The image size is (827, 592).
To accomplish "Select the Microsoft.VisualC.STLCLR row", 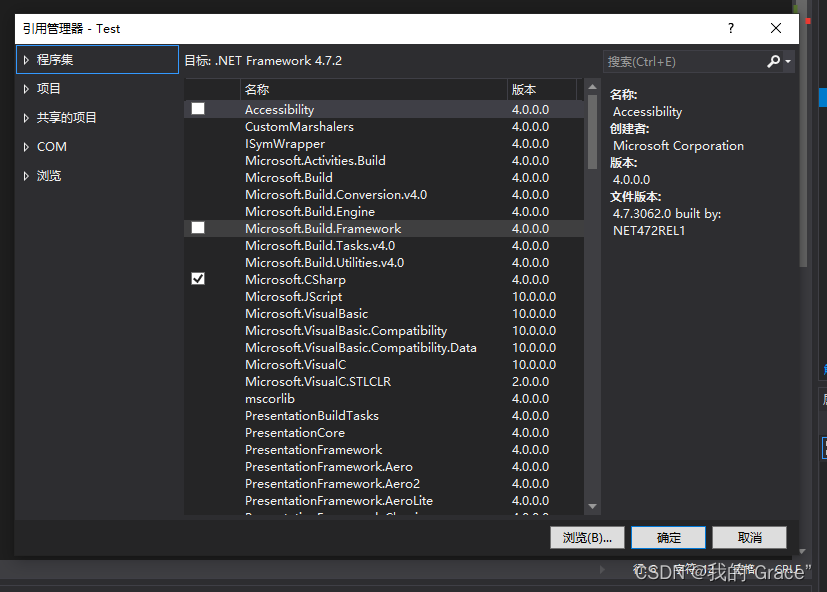I will (x=384, y=381).
